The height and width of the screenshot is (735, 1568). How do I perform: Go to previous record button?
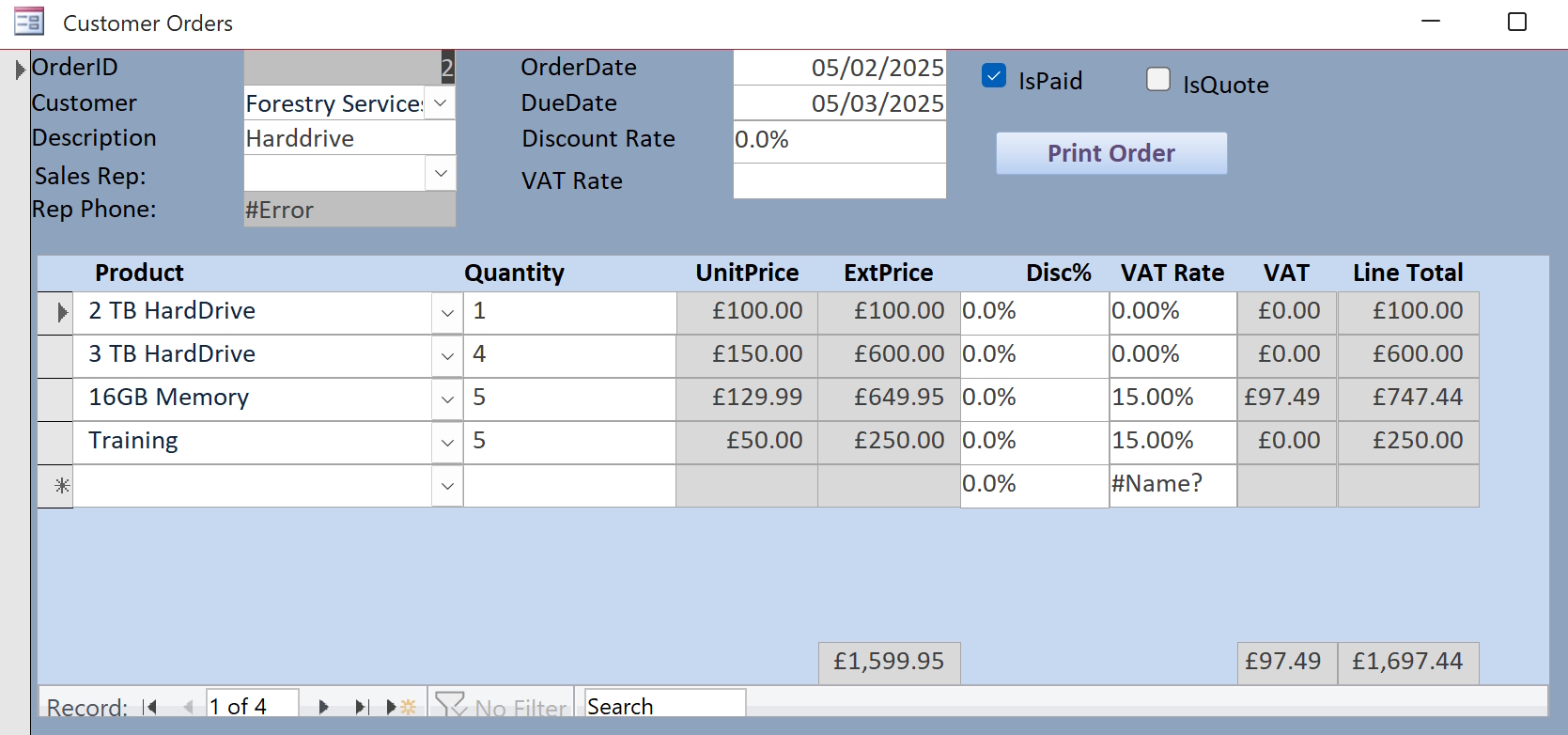(188, 707)
